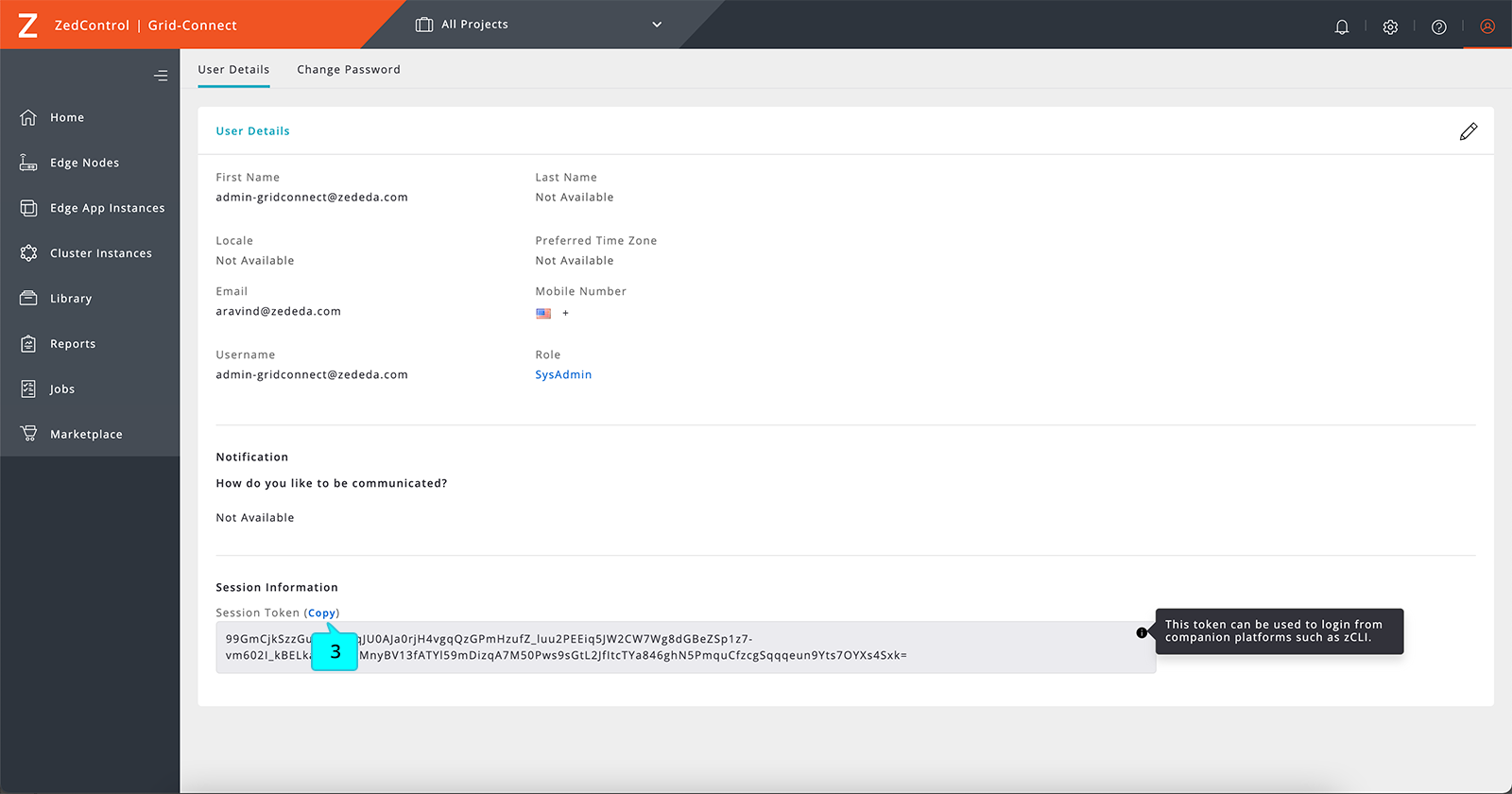Click the session token text box

click(x=685, y=647)
